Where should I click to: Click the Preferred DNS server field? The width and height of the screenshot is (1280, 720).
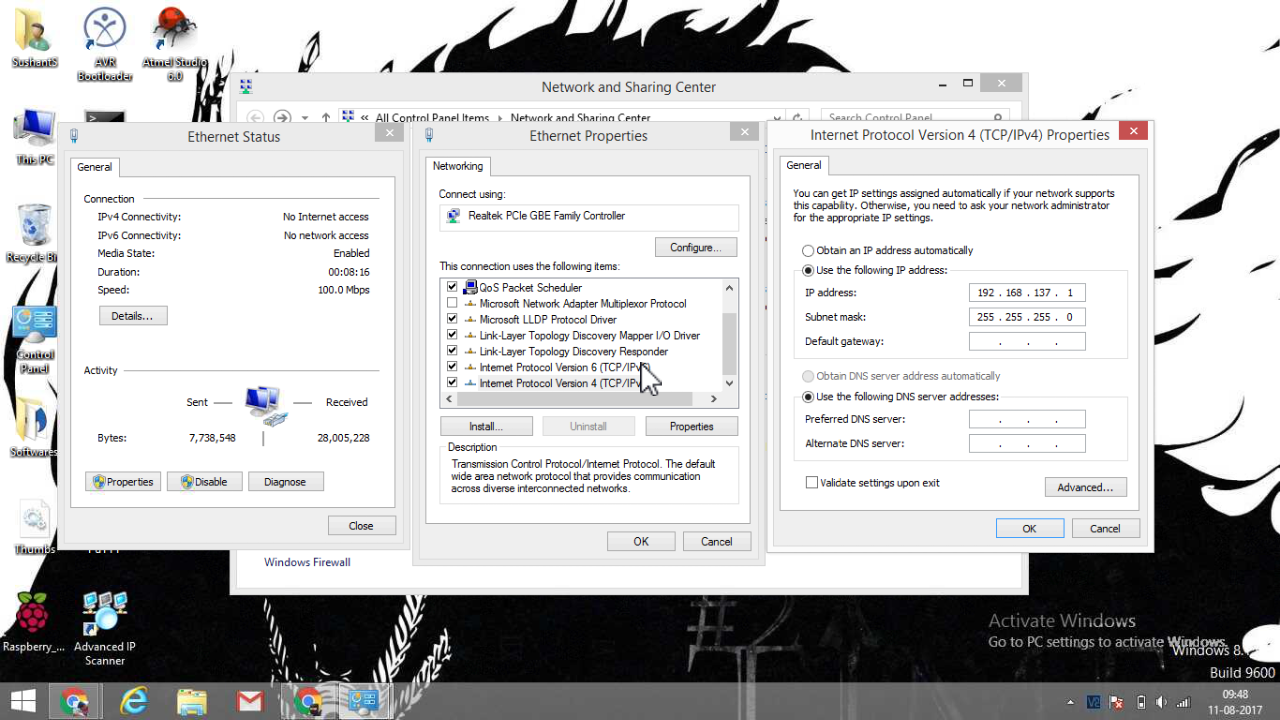point(1027,418)
